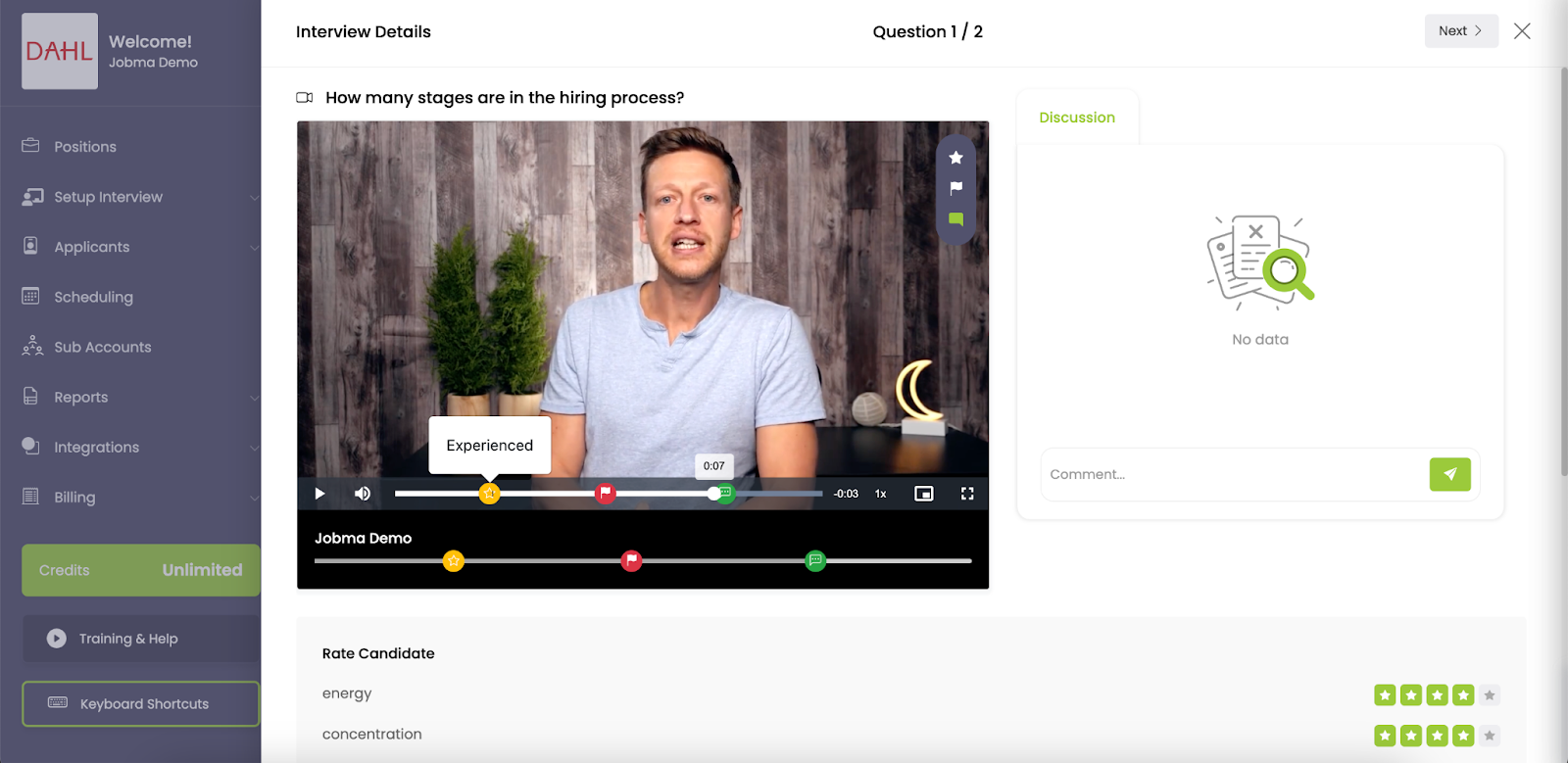Click the Reports document icon
This screenshot has height=763, width=1568.
tap(30, 396)
